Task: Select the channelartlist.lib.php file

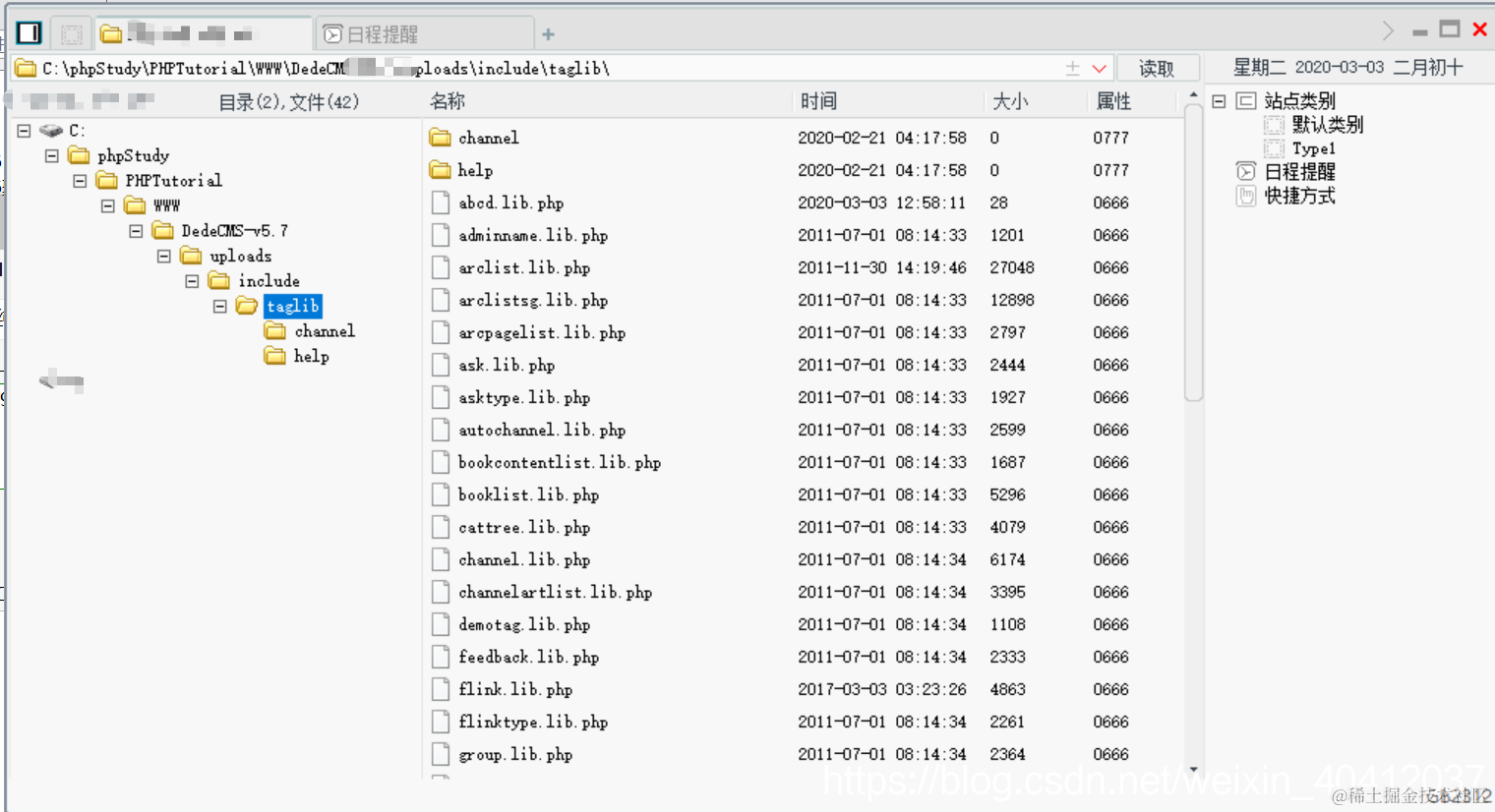Action: [x=555, y=592]
